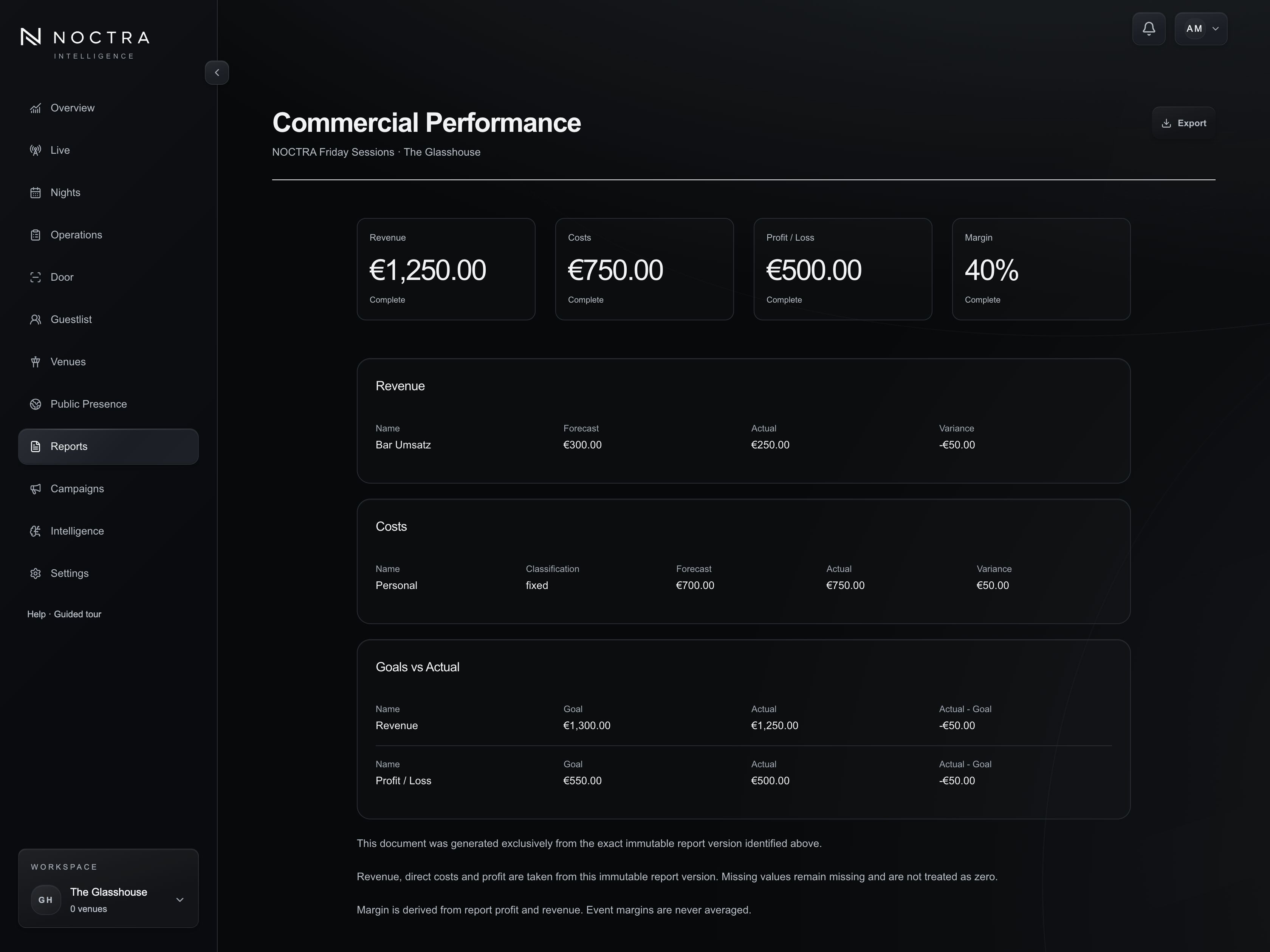Screen dimensions: 1270x952
Task: Open the AM user account dropdown
Action: [x=1201, y=29]
